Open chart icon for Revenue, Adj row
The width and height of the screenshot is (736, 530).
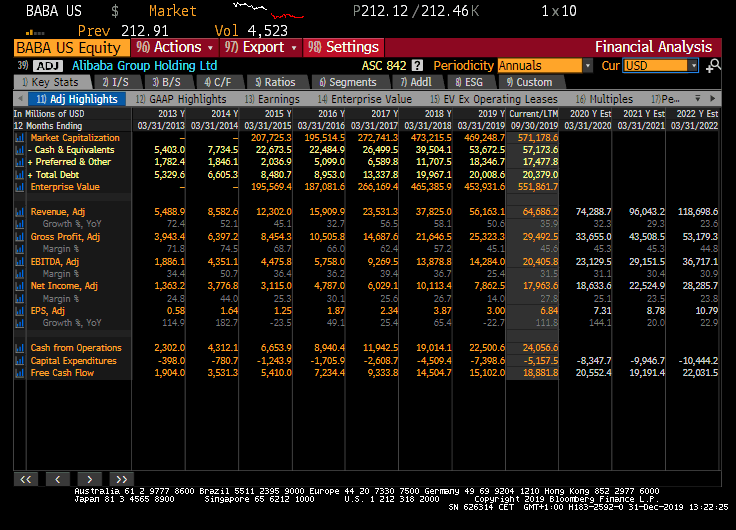point(20,212)
